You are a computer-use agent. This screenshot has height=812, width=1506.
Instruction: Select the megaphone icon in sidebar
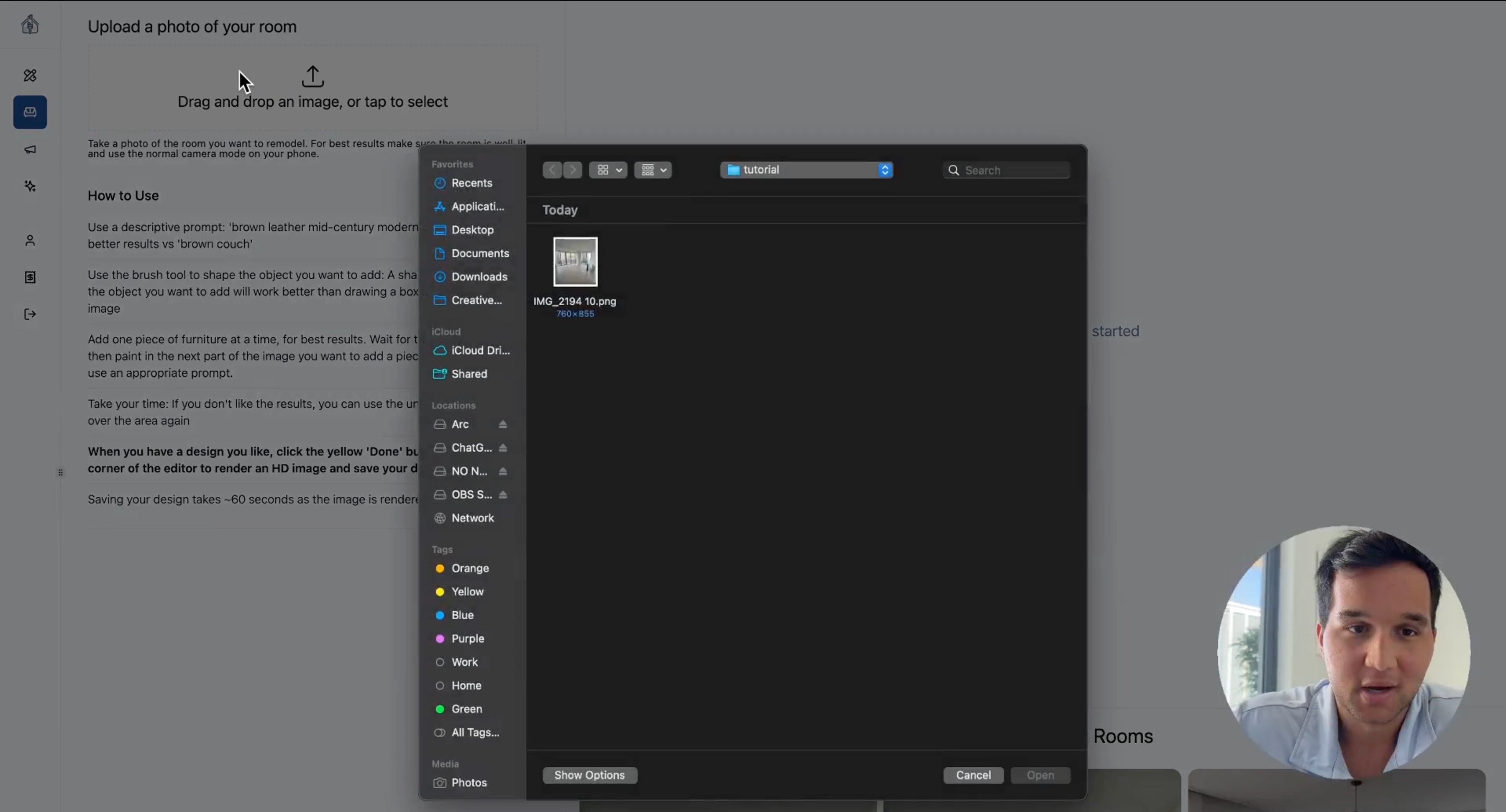pos(29,150)
